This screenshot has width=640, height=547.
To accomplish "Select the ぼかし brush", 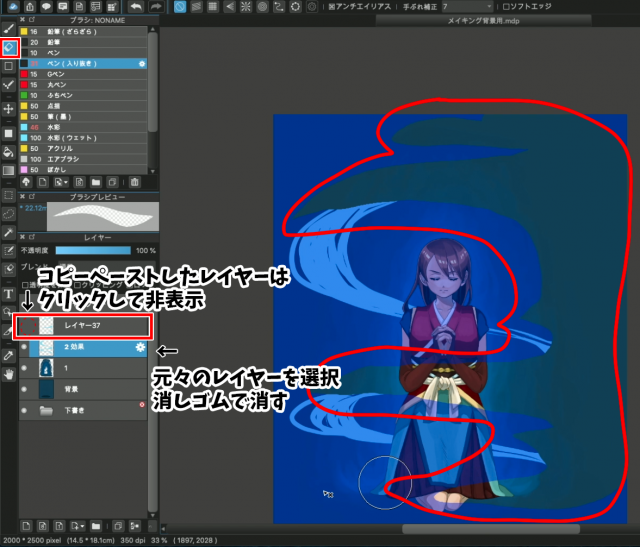I will tap(84, 169).
